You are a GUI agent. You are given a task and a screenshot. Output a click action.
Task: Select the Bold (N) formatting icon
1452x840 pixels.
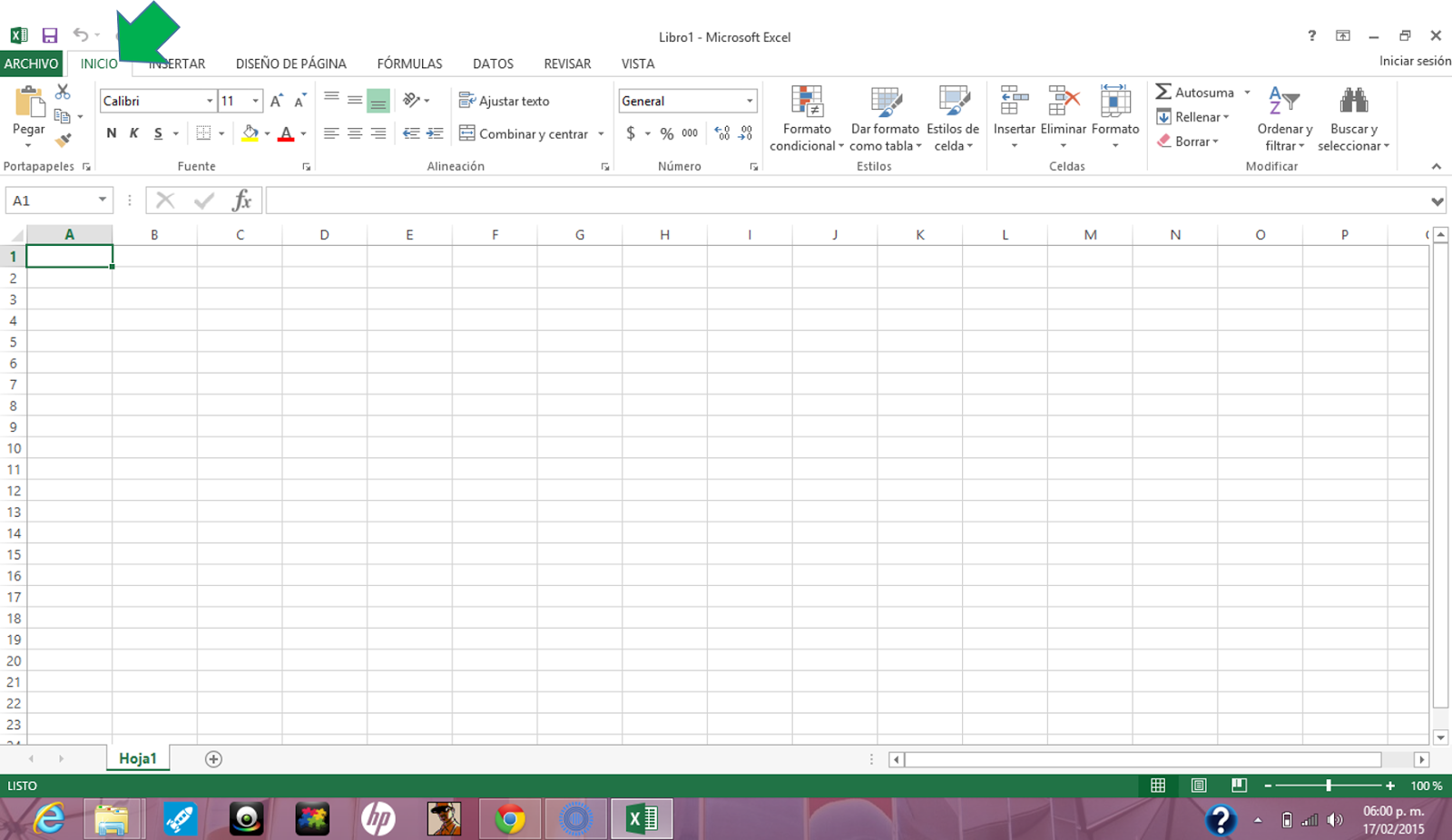coord(111,132)
